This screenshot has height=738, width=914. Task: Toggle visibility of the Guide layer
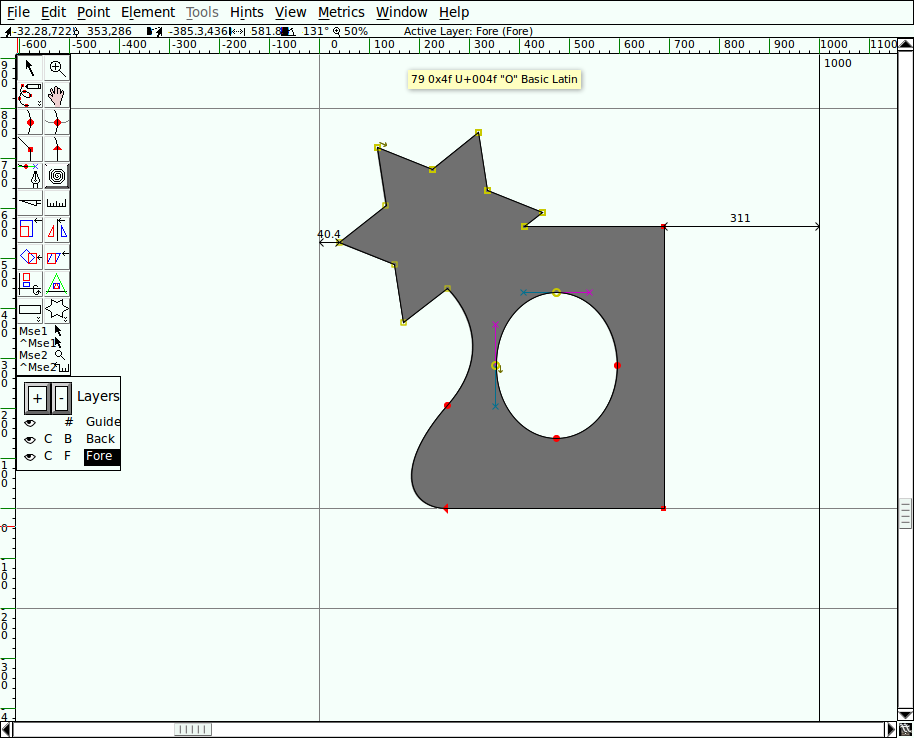click(x=30, y=423)
